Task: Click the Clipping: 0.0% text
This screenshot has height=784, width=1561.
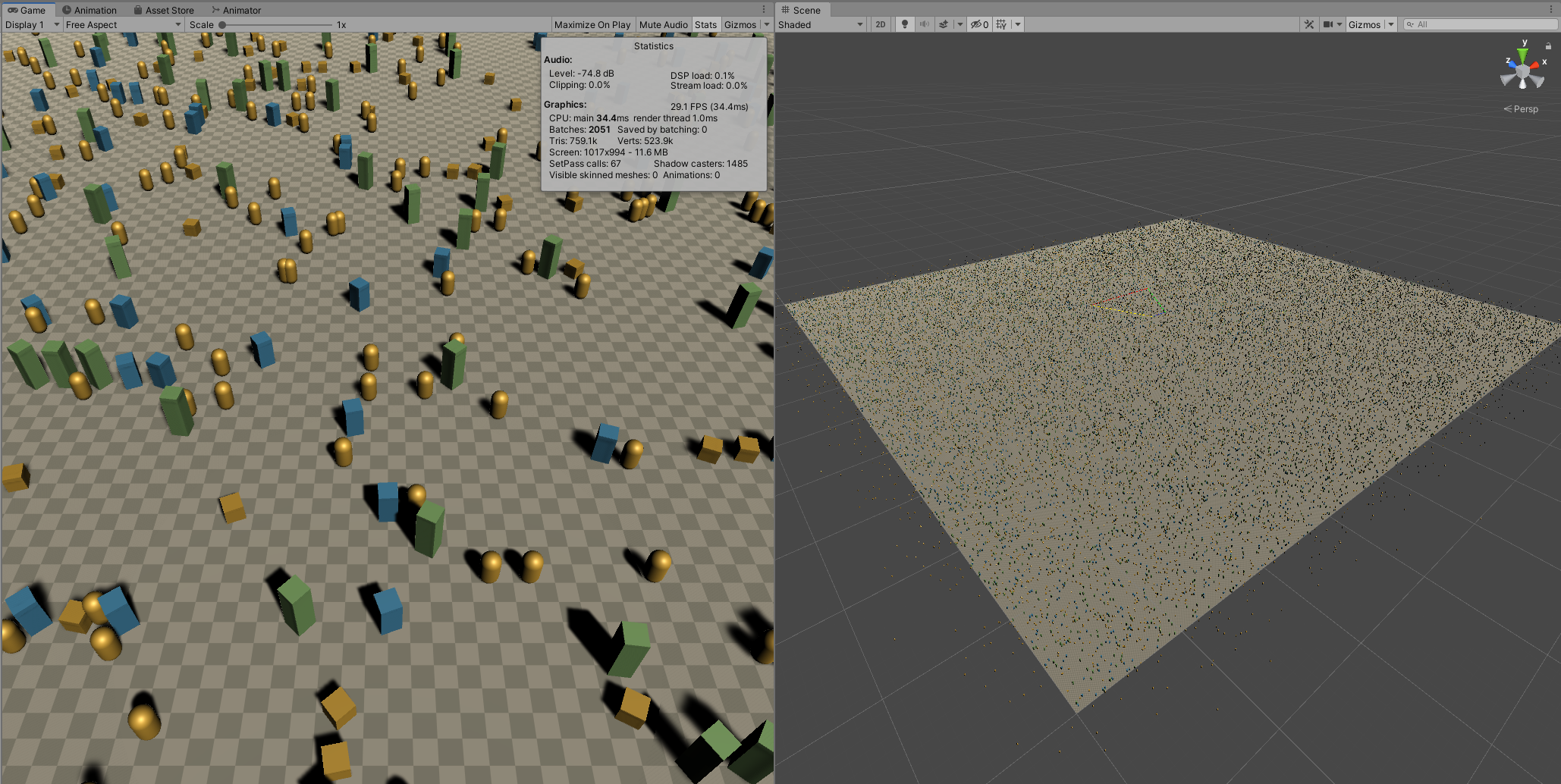Action: click(x=579, y=85)
